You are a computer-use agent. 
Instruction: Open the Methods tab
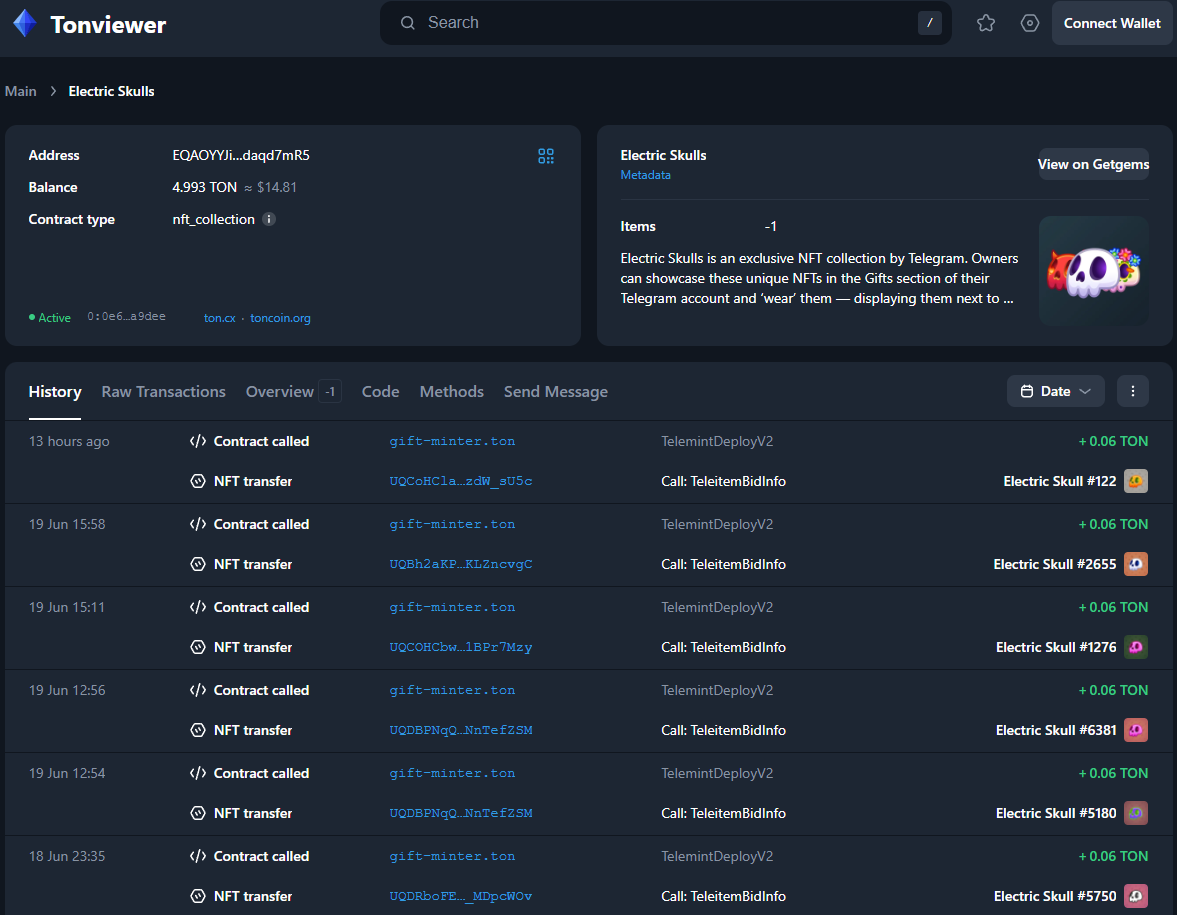click(x=451, y=392)
